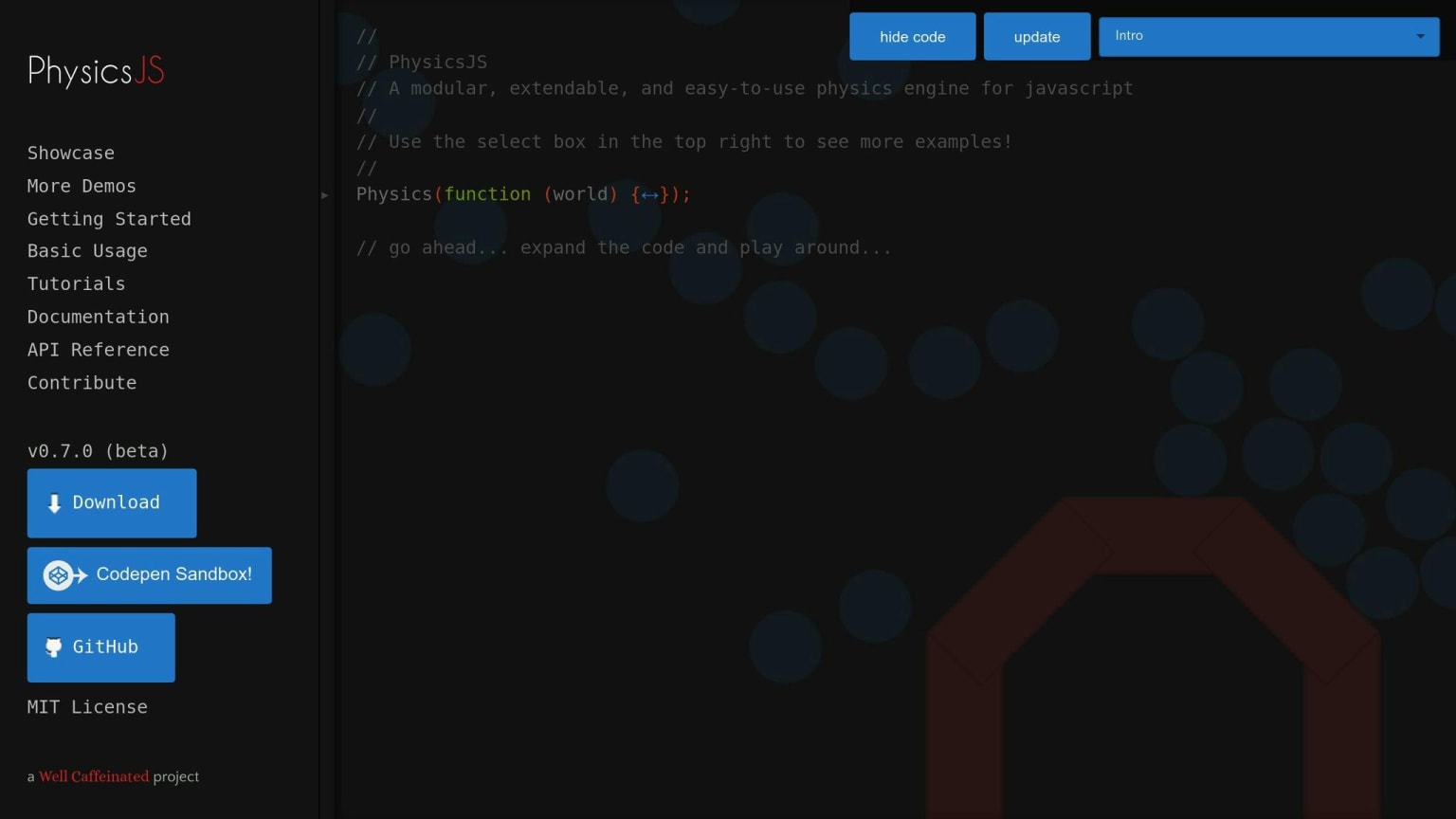Viewport: 1456px width, 819px height.
Task: Follow the Well Caffeinated link
Action: (94, 776)
